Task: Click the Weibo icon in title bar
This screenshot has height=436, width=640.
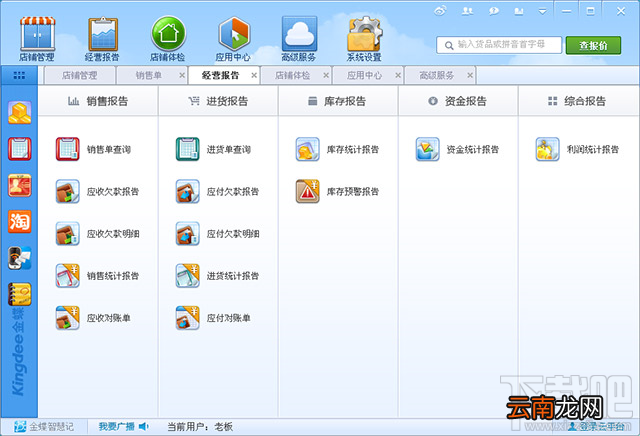Action: pos(440,11)
